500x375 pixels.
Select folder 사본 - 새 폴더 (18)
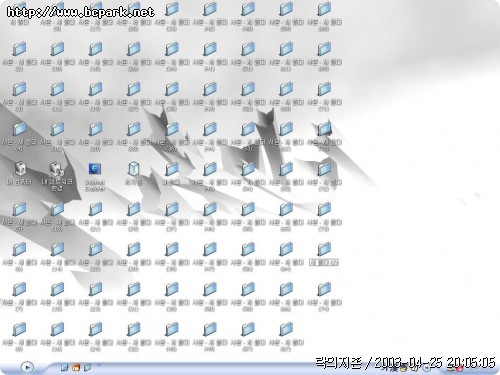(95, 56)
